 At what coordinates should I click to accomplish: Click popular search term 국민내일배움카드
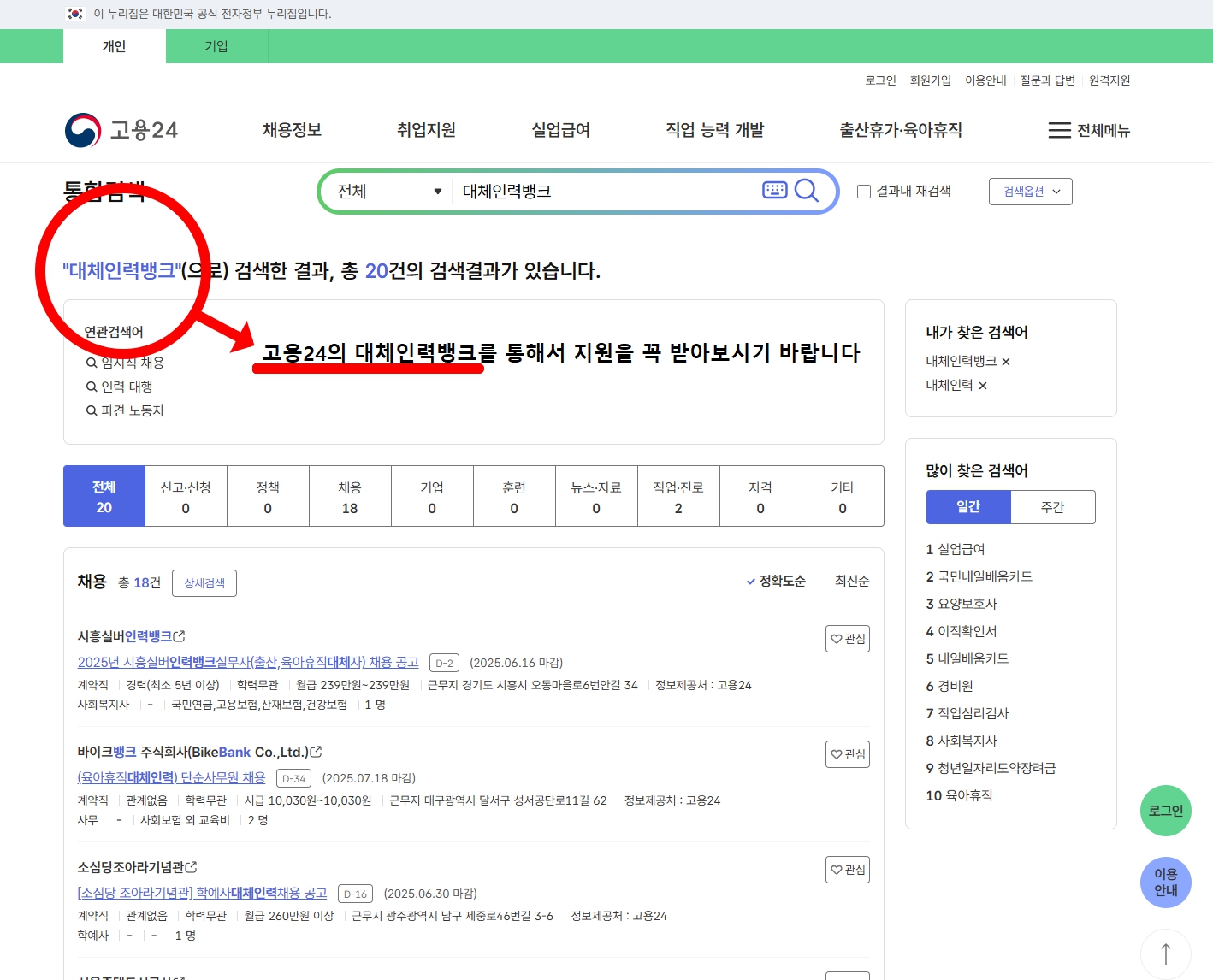point(985,576)
